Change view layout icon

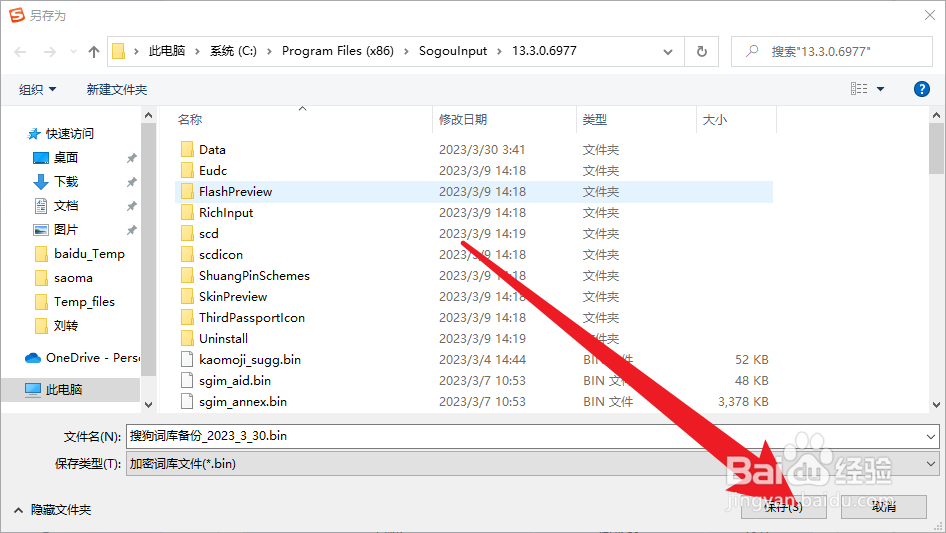point(859,89)
